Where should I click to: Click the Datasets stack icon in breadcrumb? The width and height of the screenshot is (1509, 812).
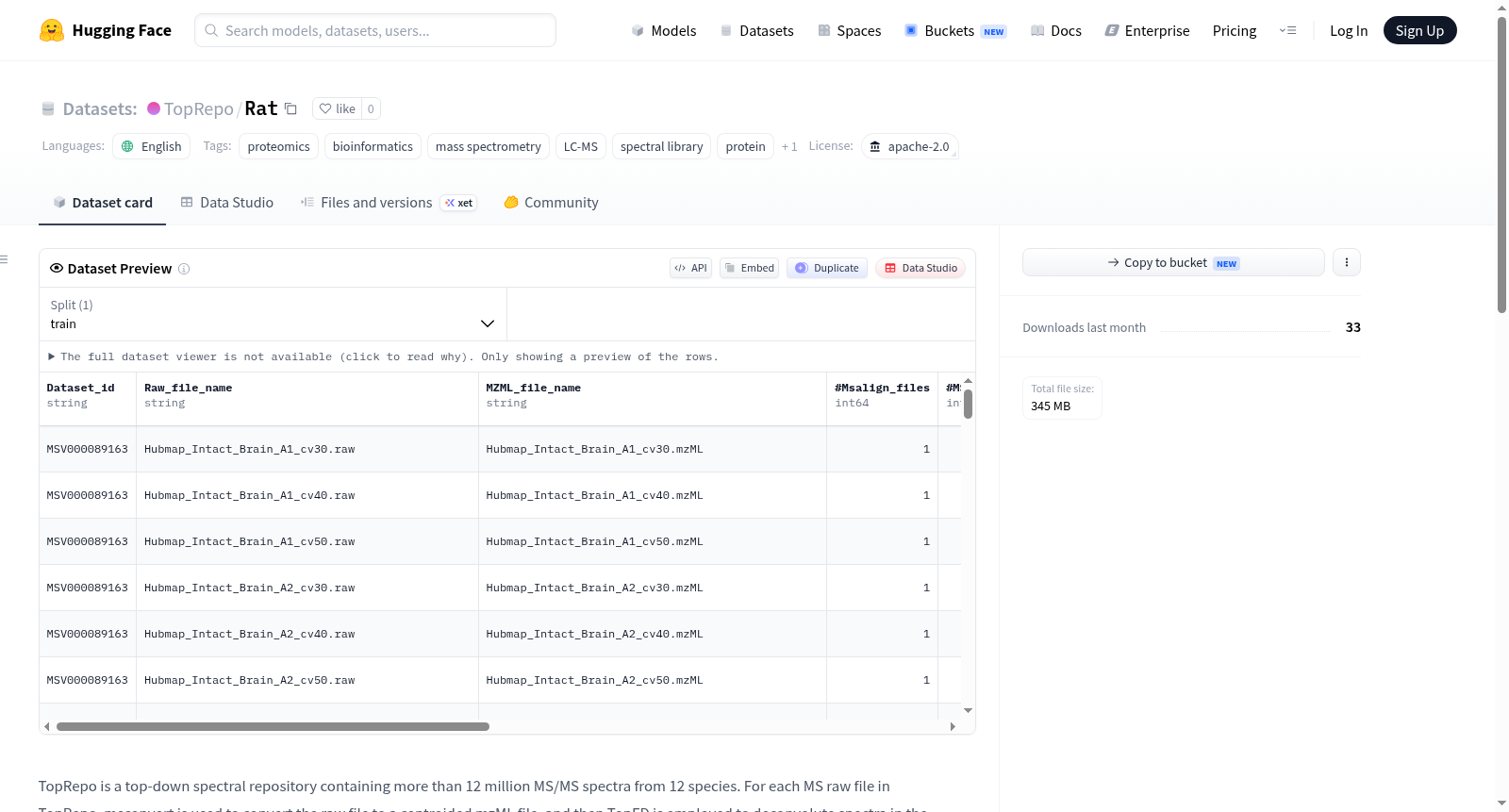[48, 108]
